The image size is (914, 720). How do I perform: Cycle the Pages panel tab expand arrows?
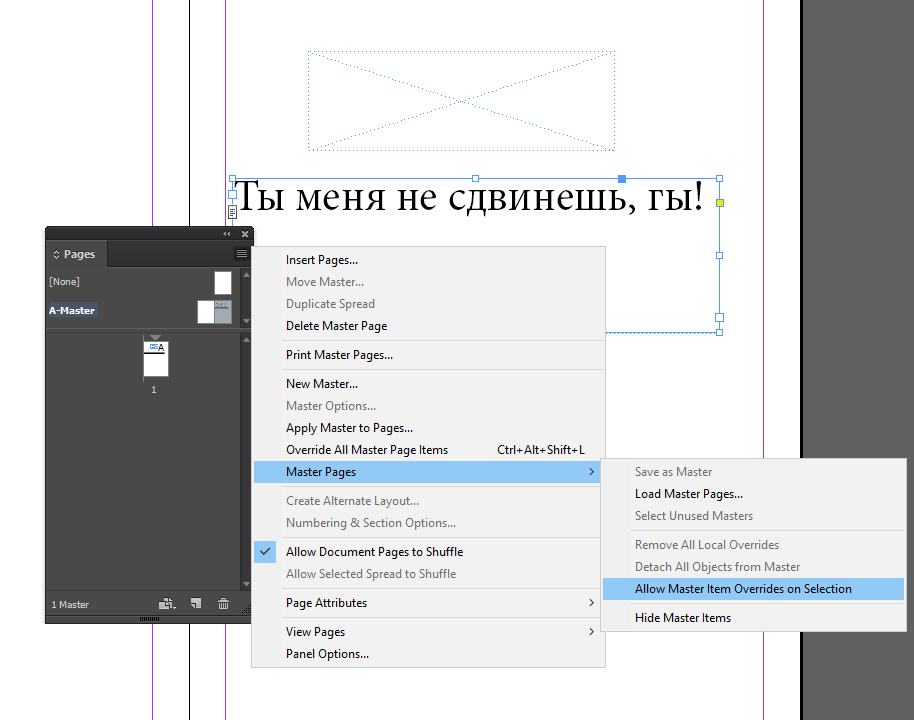tap(57, 254)
